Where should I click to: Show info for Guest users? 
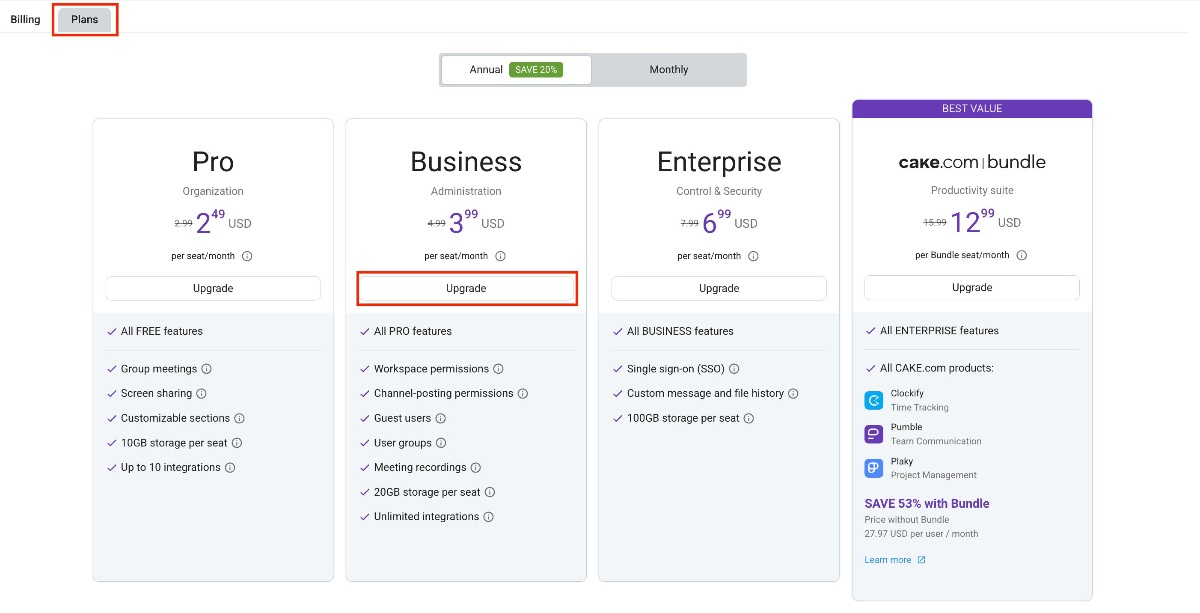[x=440, y=418]
